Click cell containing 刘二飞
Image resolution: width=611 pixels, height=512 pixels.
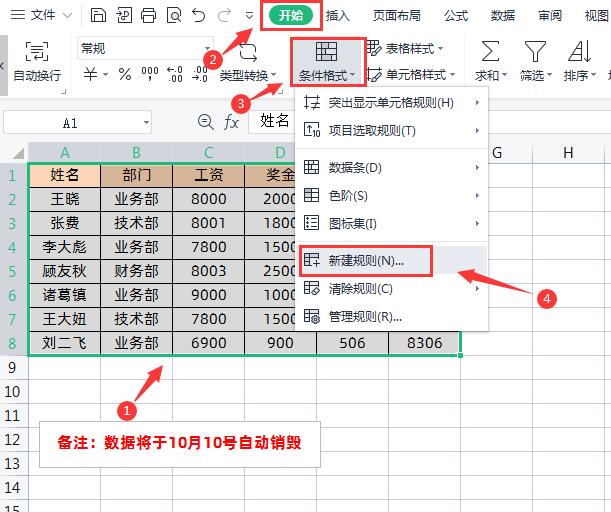pos(65,343)
